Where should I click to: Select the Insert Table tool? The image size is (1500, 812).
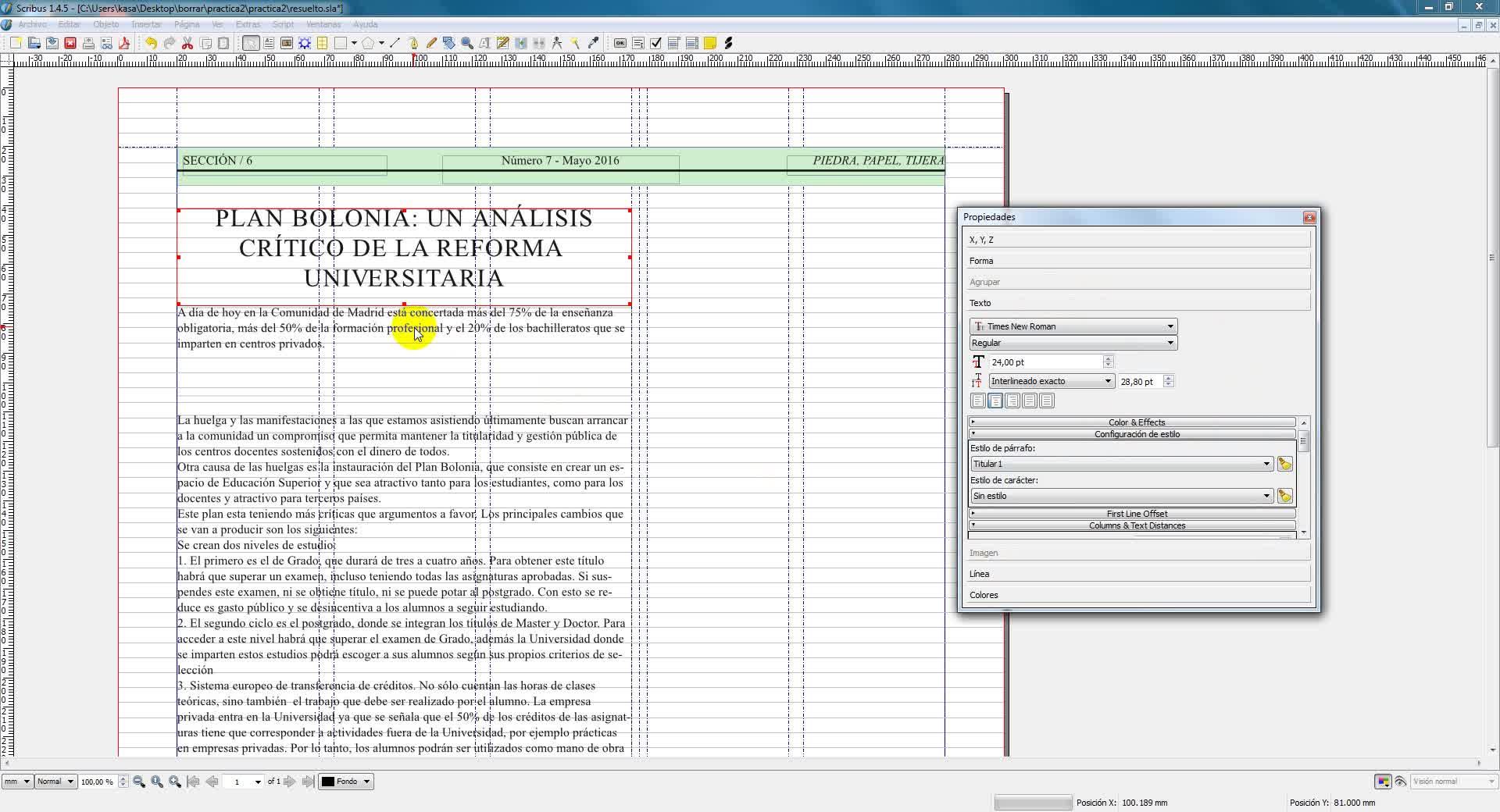point(322,44)
